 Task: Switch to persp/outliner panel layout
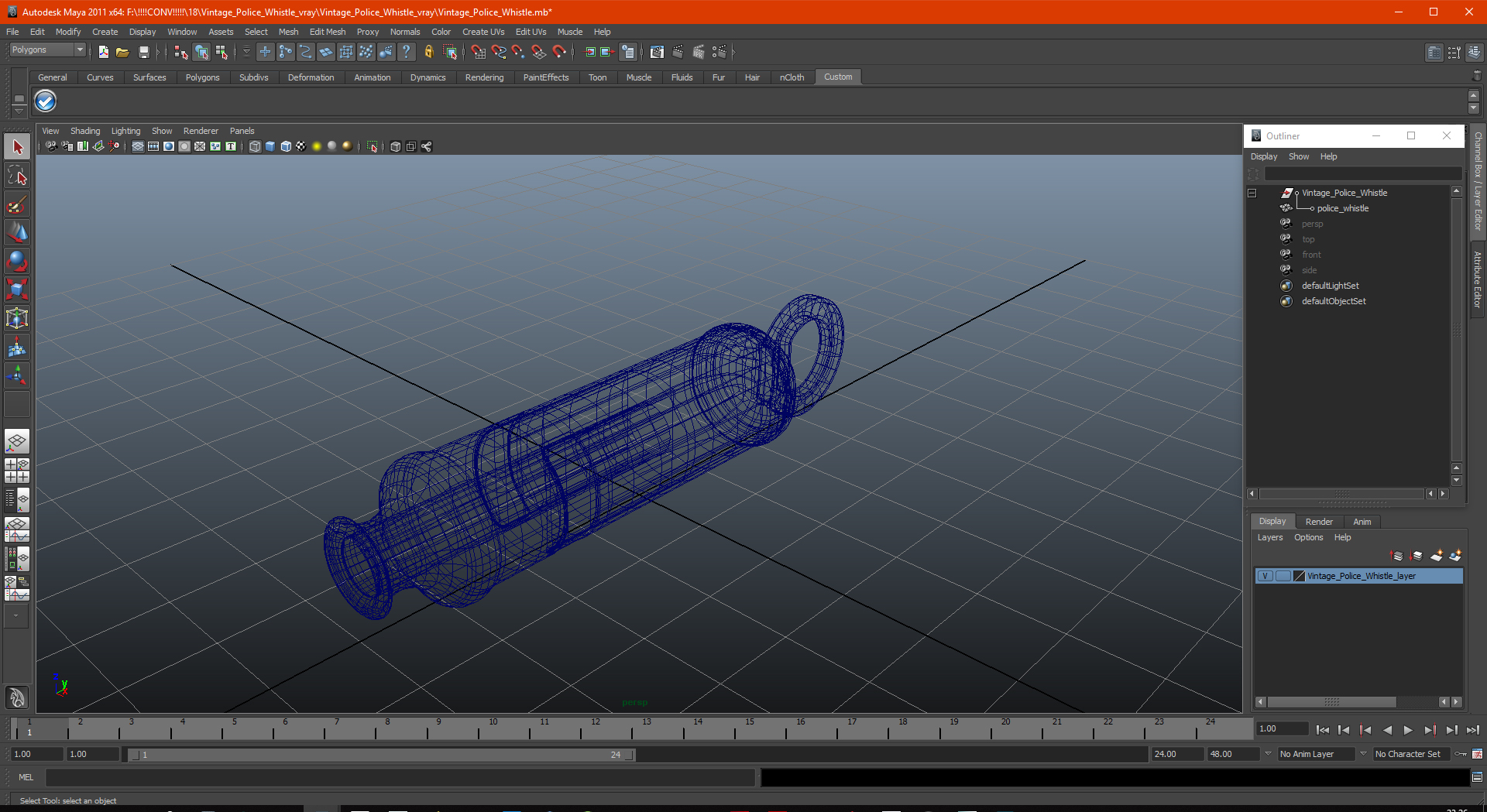pyautogui.click(x=17, y=499)
